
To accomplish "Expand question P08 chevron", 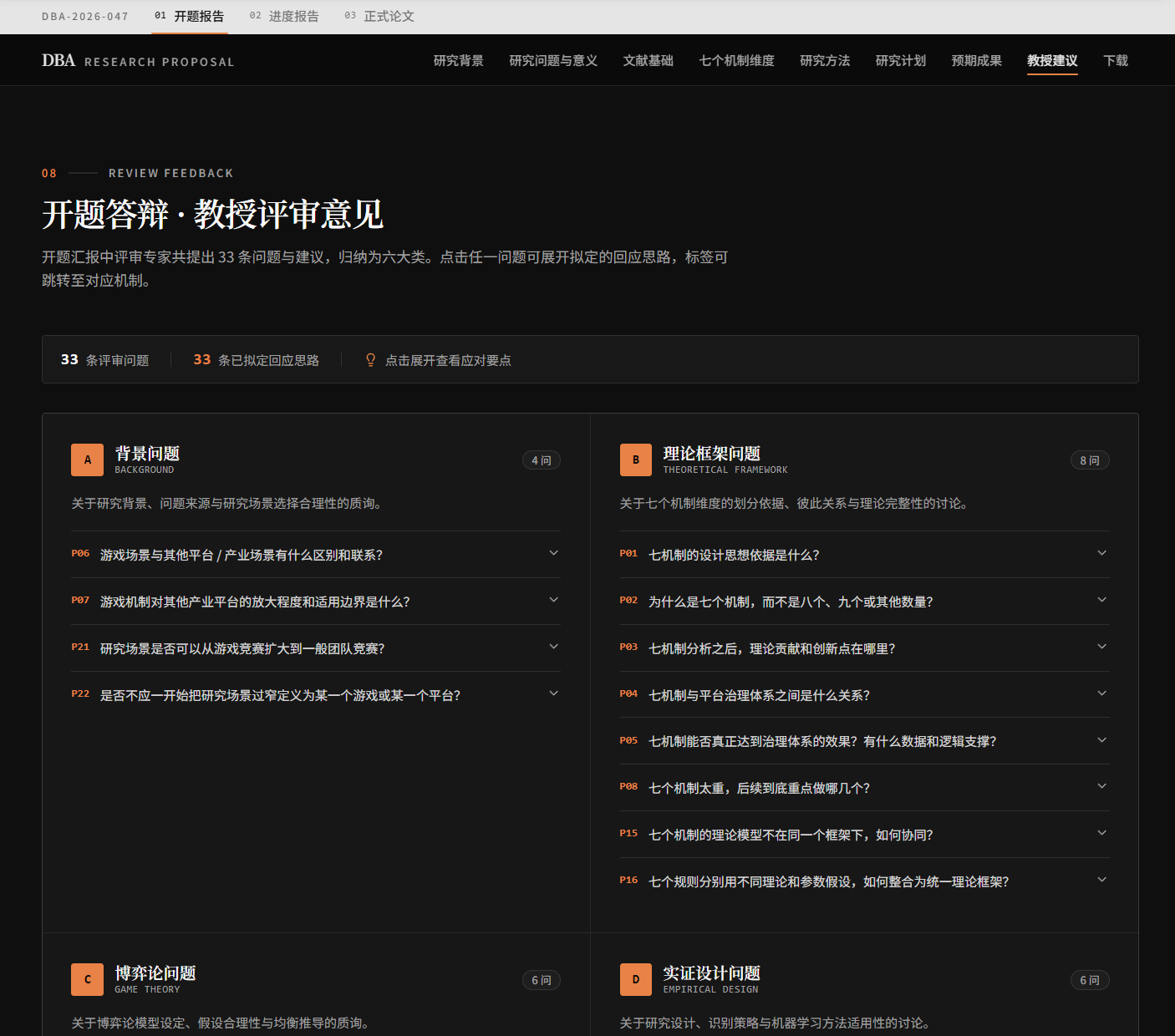I will pyautogui.click(x=1101, y=787).
